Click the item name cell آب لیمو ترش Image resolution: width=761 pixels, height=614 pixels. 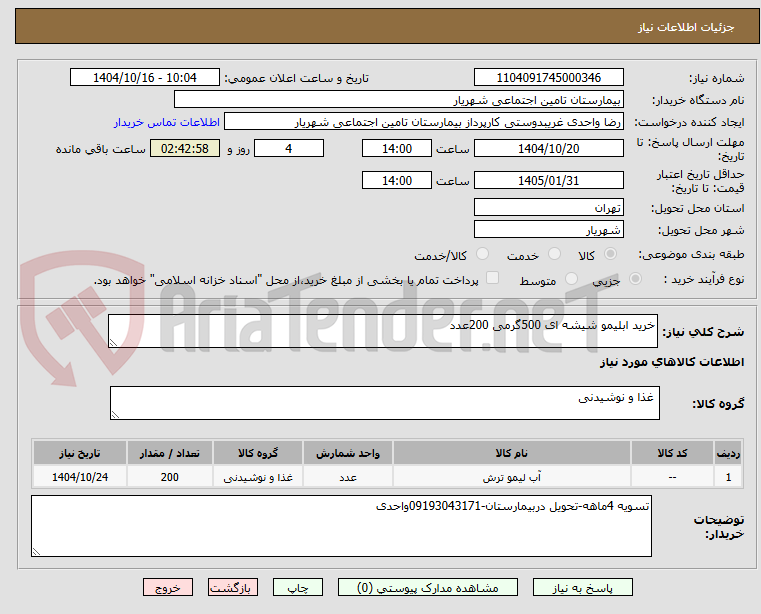coord(512,478)
